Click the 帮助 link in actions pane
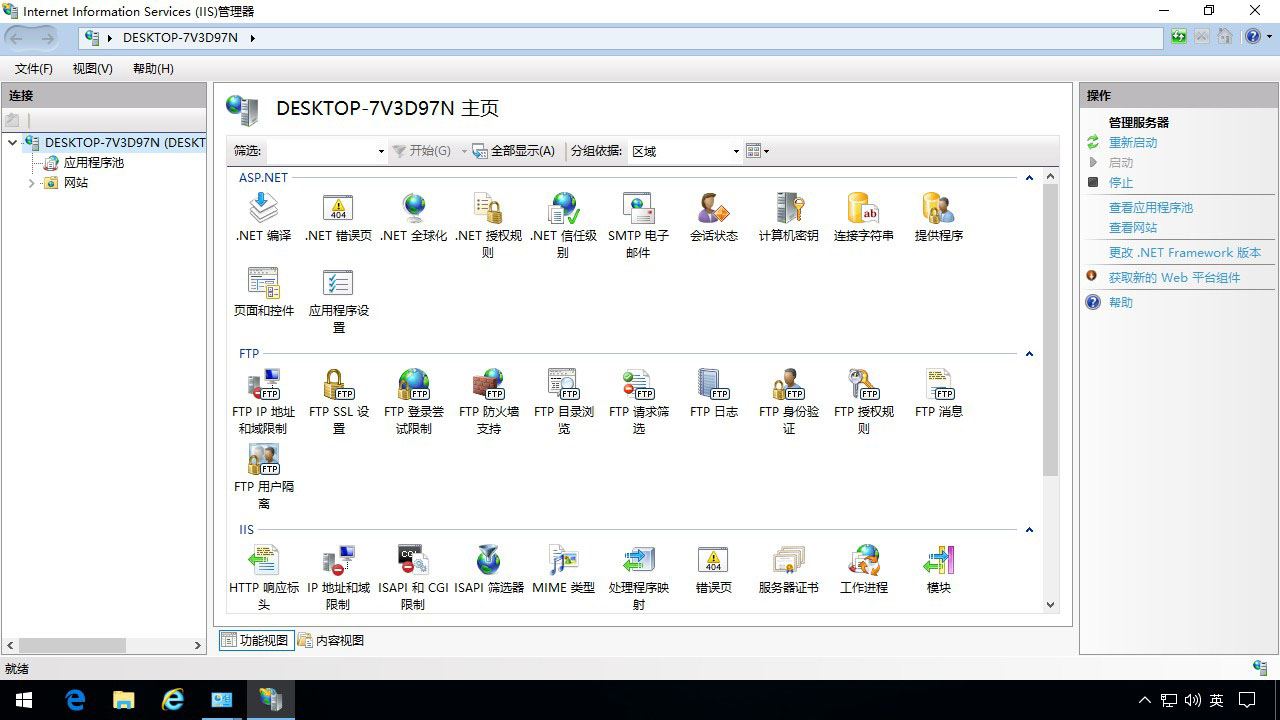This screenshot has height=720, width=1280. click(1121, 303)
